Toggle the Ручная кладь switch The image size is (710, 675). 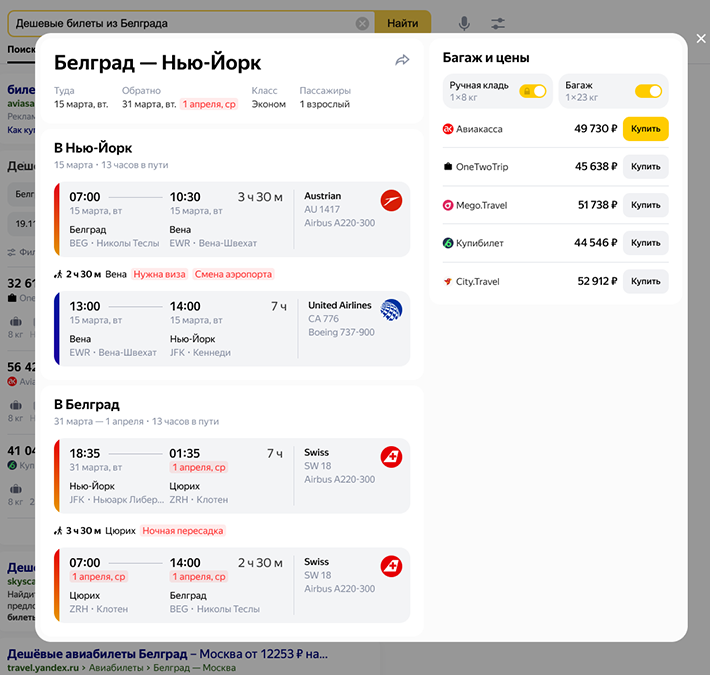click(x=532, y=91)
